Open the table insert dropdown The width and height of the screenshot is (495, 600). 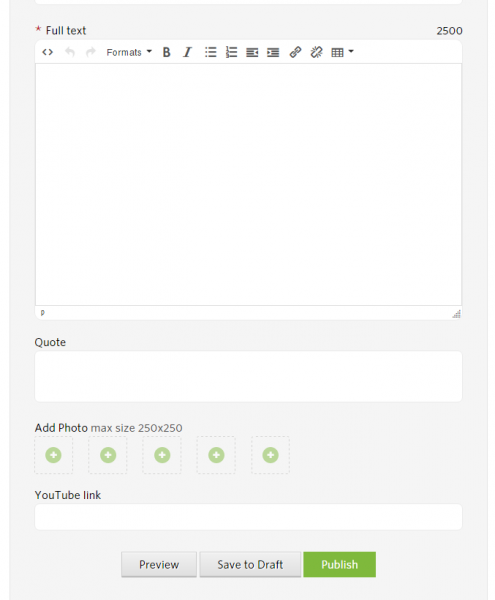click(342, 52)
